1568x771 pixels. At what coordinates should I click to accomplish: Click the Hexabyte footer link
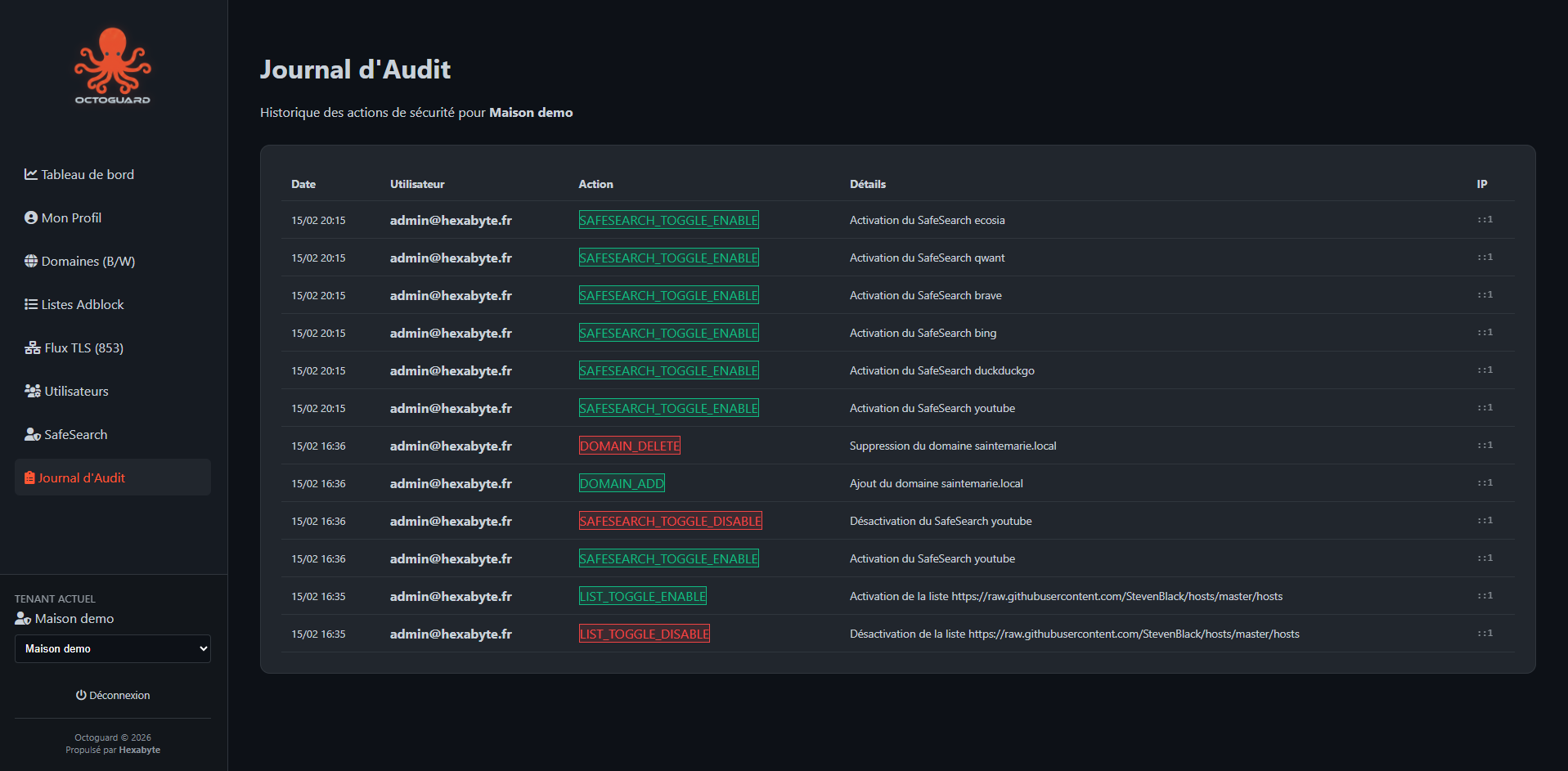(139, 750)
